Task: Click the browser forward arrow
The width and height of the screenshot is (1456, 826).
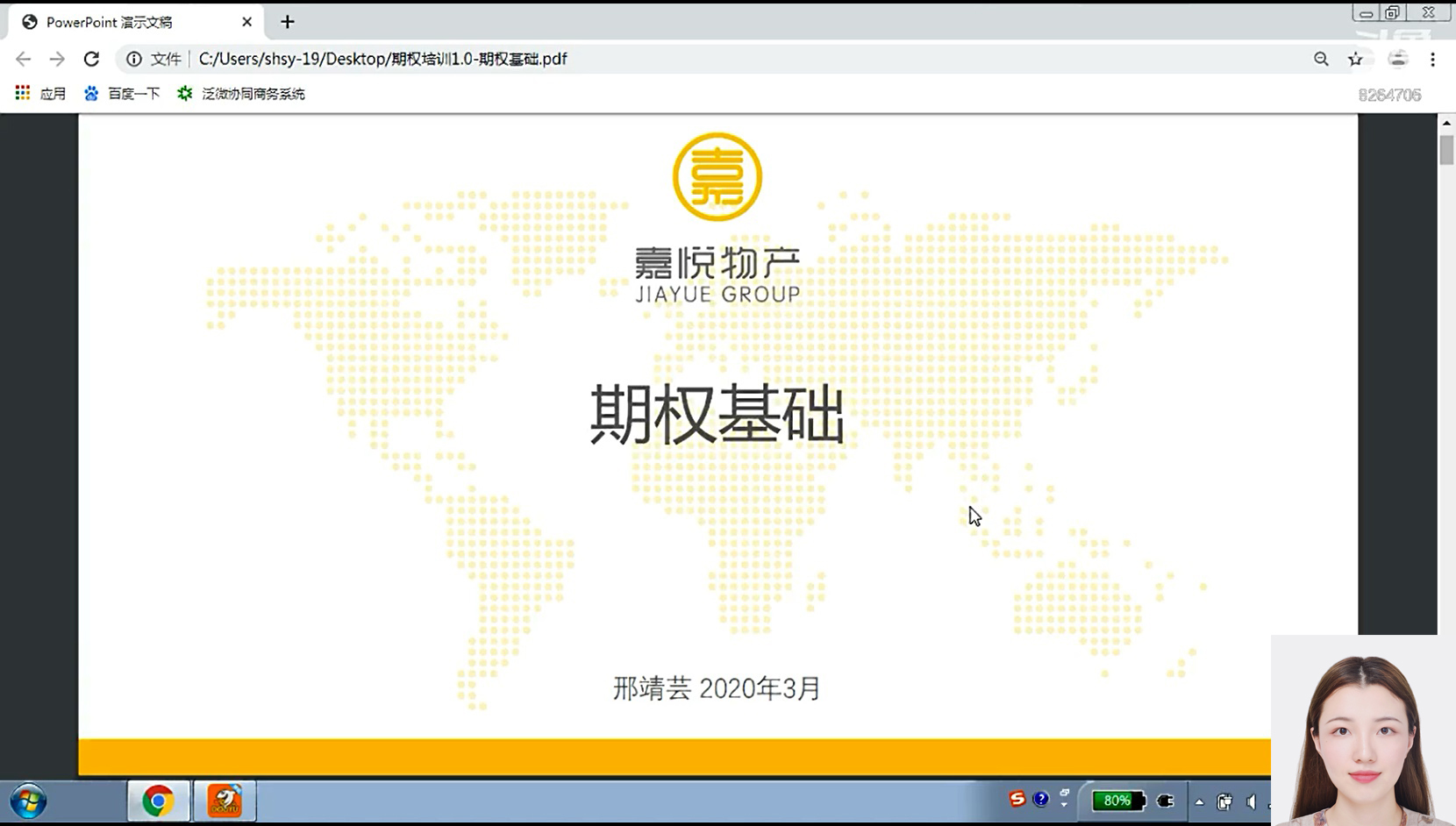Action: (57, 59)
